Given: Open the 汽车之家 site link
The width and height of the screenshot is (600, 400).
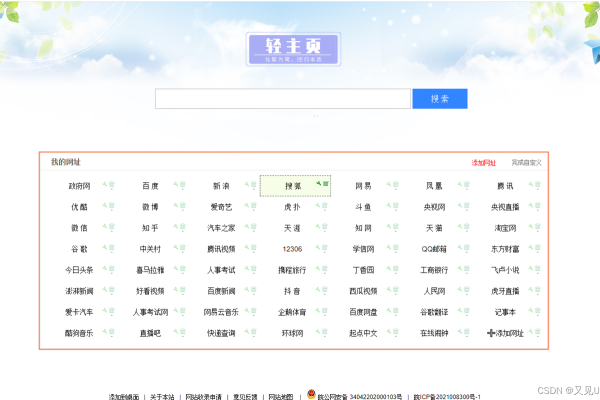Looking at the screenshot, I should [x=221, y=228].
